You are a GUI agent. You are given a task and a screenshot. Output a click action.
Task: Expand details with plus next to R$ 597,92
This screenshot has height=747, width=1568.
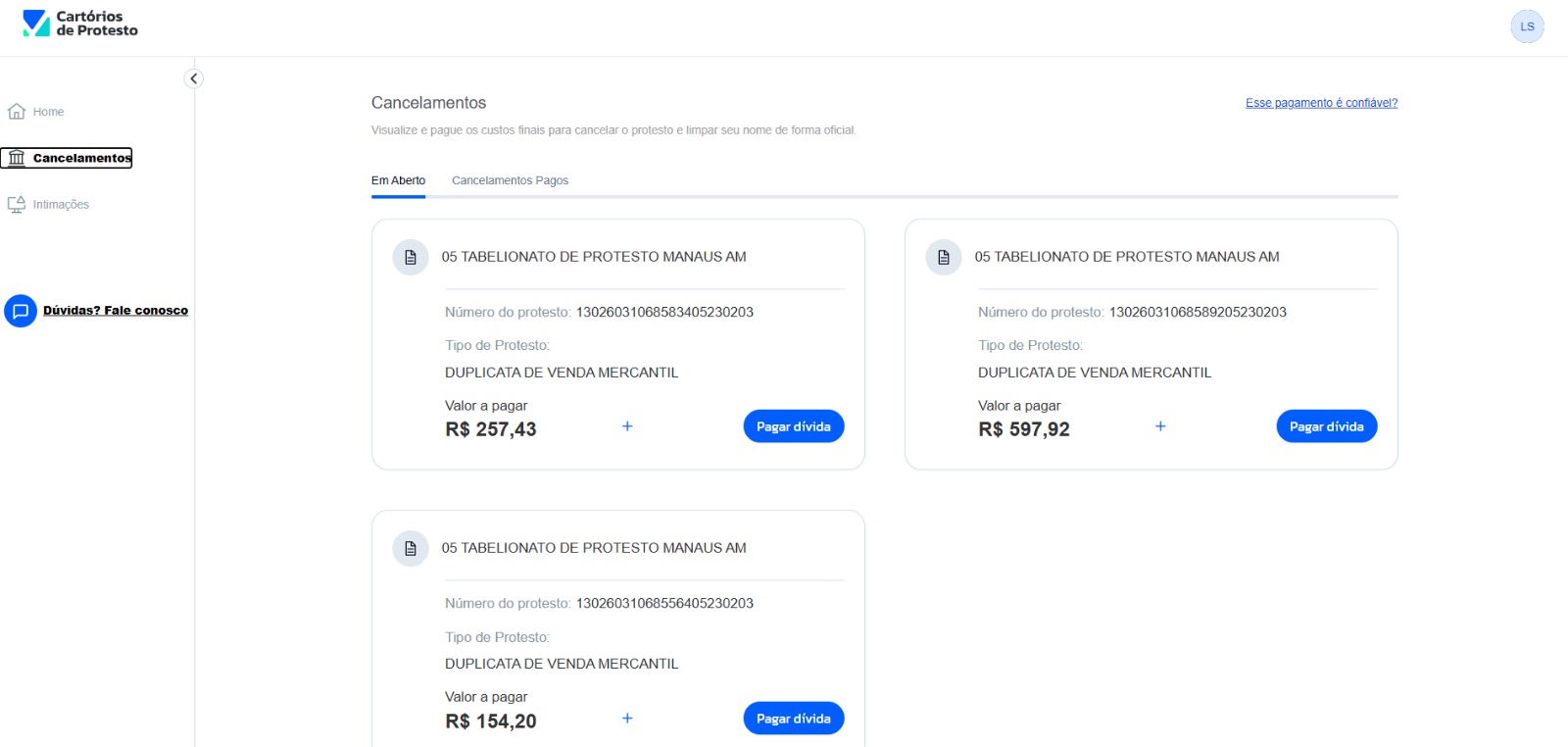point(1160,426)
